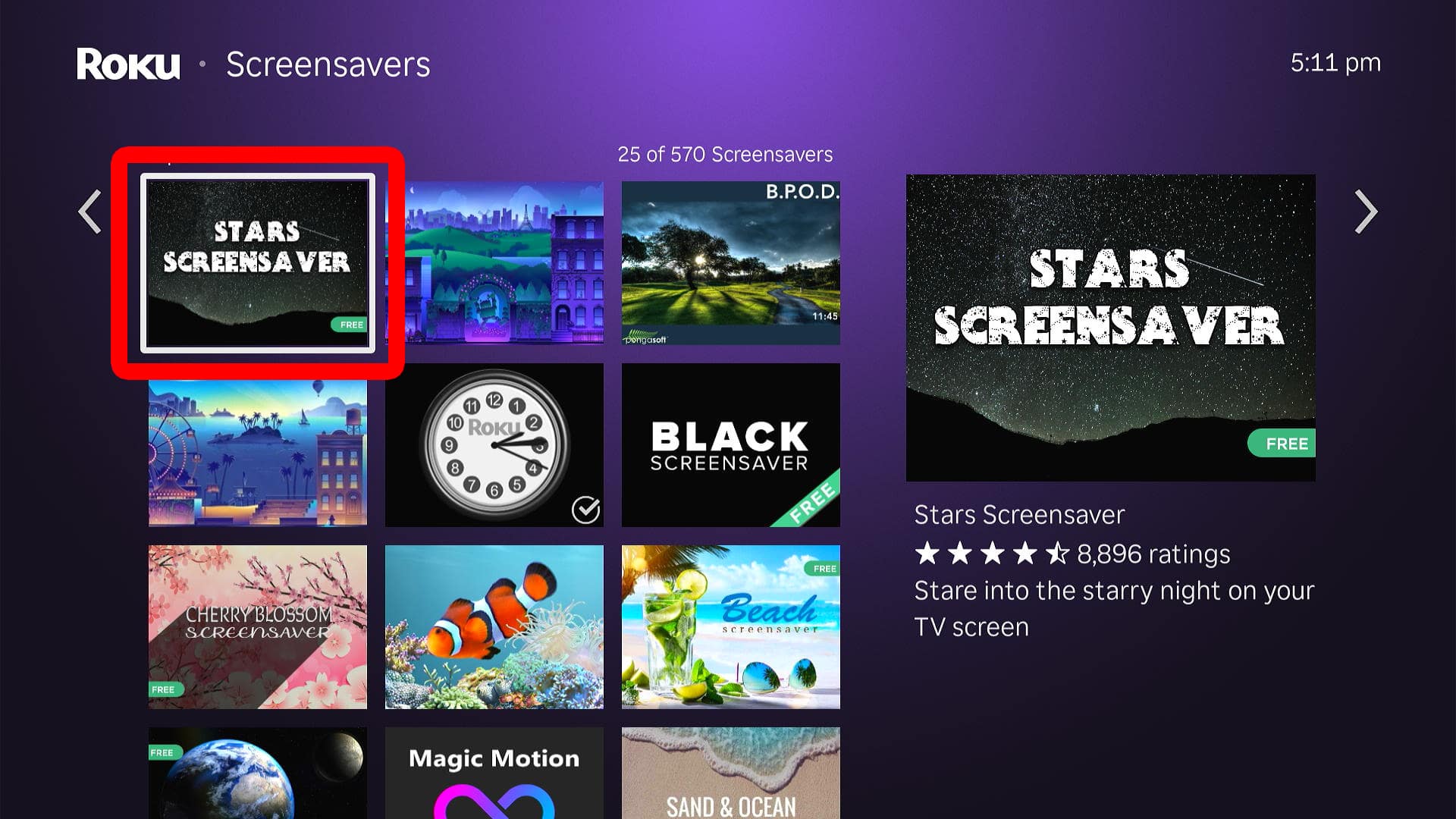Select the Beach screensaver tile
The height and width of the screenshot is (819, 1456).
pyautogui.click(x=731, y=627)
